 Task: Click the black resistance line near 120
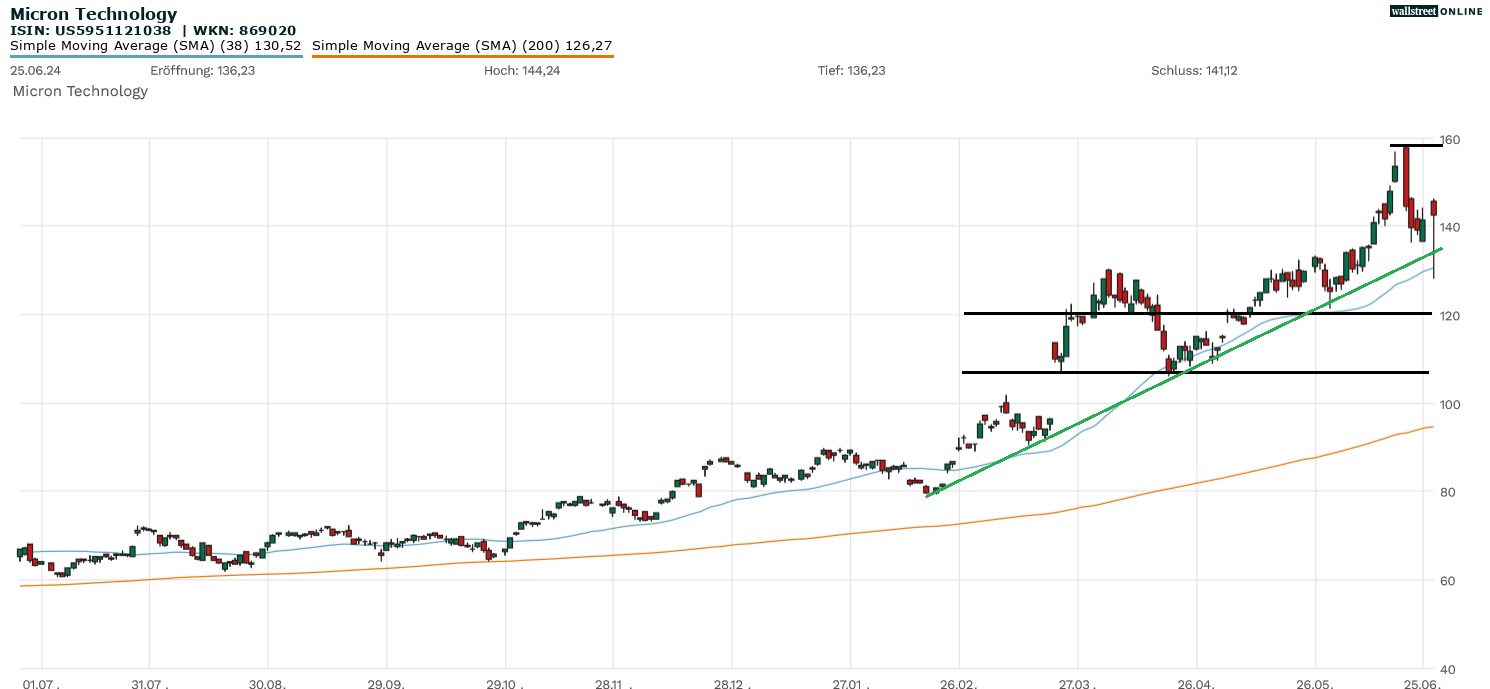pos(1197,313)
